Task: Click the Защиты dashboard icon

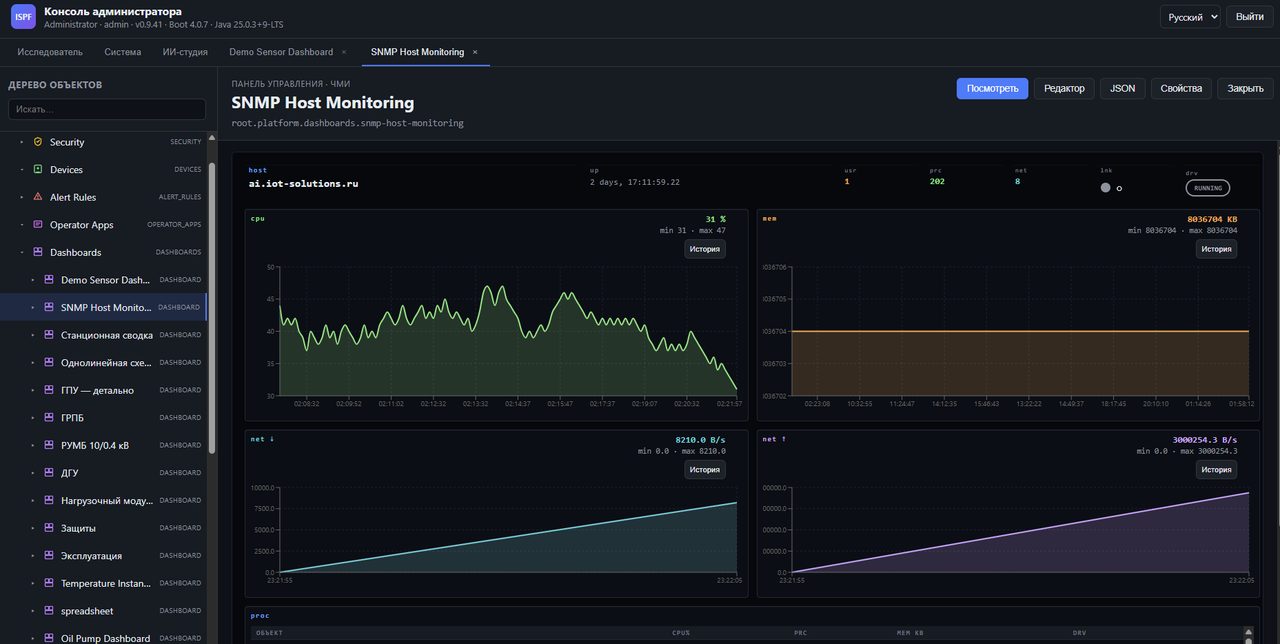Action: 49,527
